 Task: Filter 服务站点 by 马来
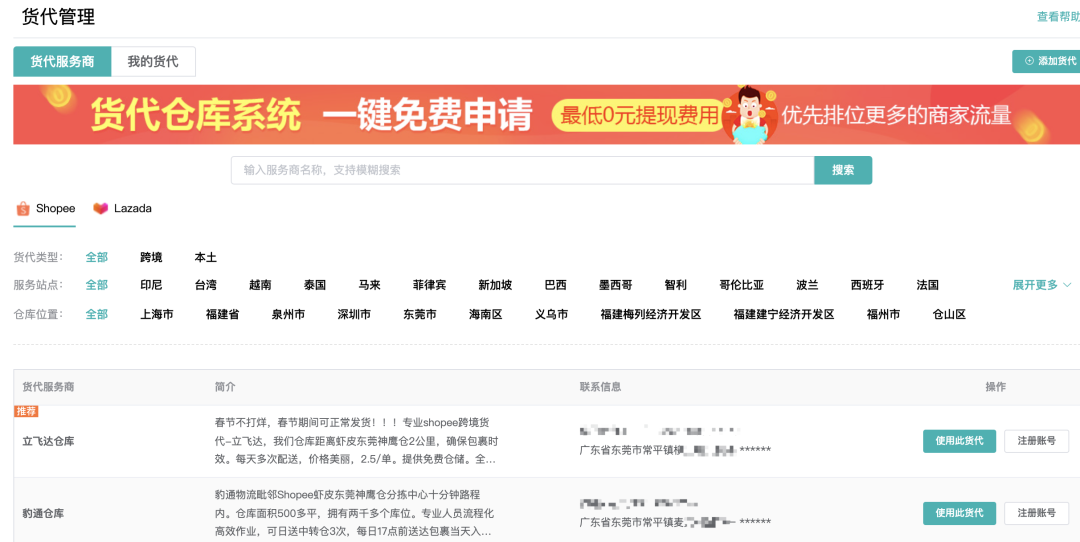(x=370, y=285)
